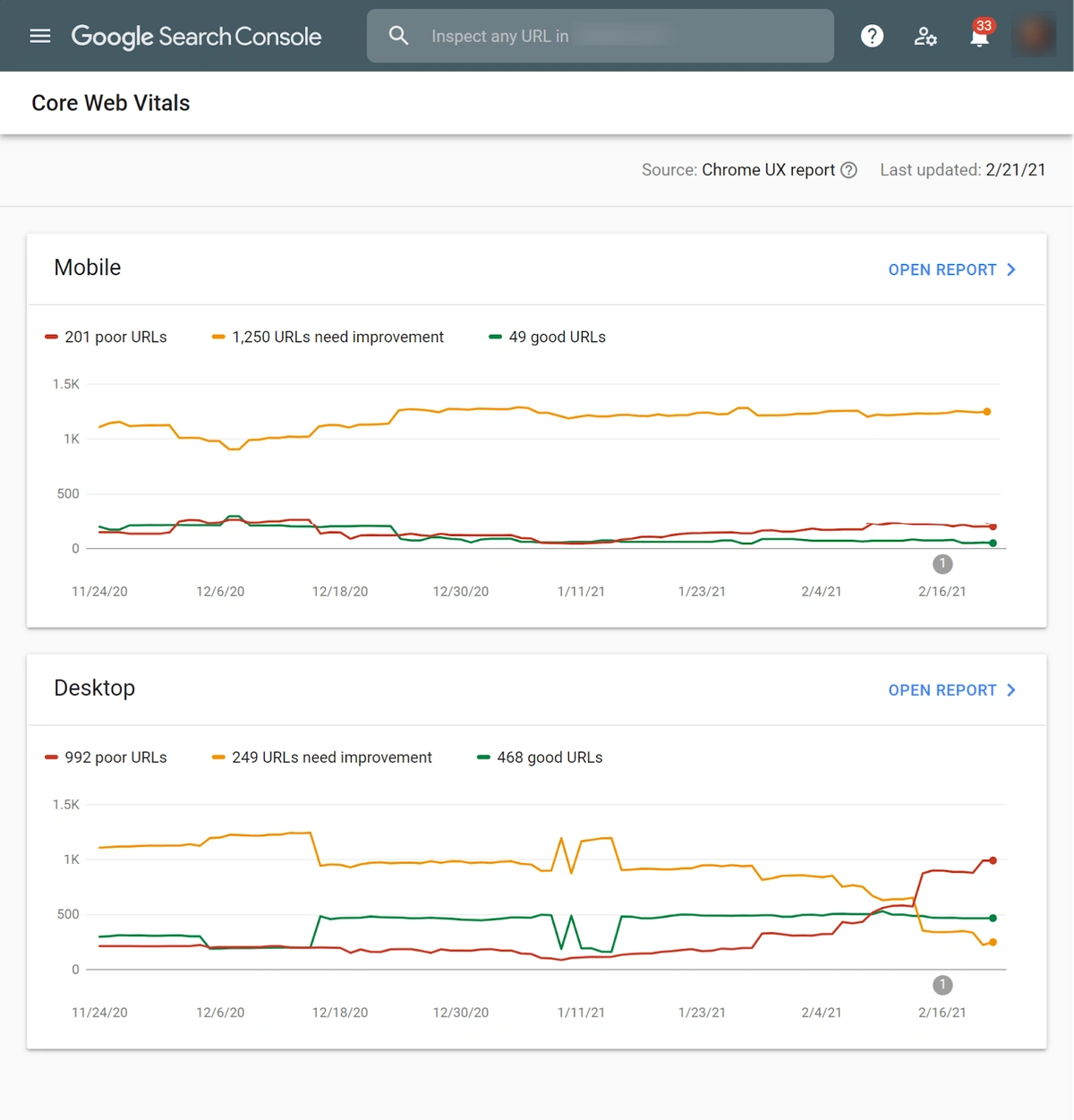Open the Help question mark icon
This screenshot has width=1074, height=1120.
pyautogui.click(x=872, y=36)
